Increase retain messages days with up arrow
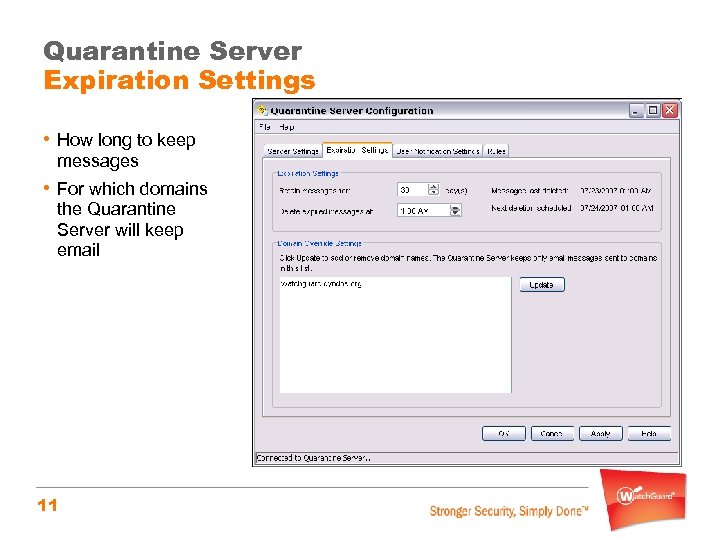 pyautogui.click(x=433, y=186)
